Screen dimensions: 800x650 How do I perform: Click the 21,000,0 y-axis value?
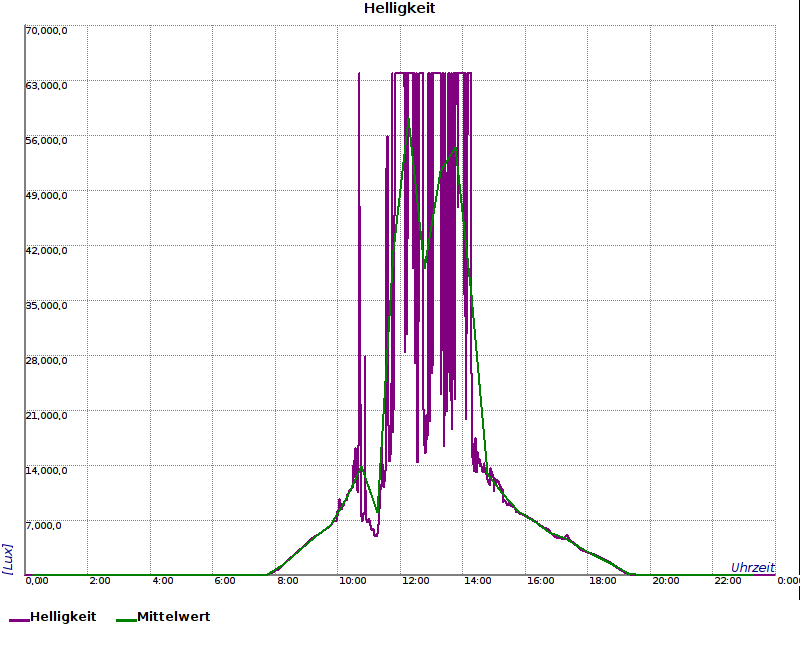pos(46,416)
